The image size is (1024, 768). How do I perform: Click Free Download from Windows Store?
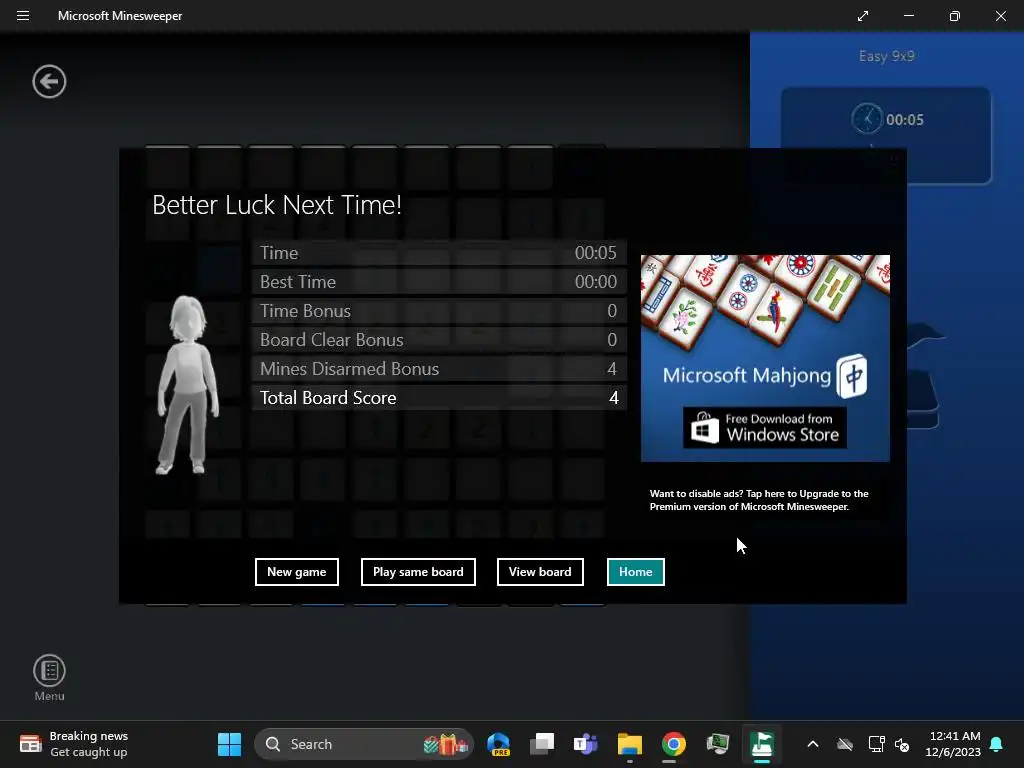765,428
